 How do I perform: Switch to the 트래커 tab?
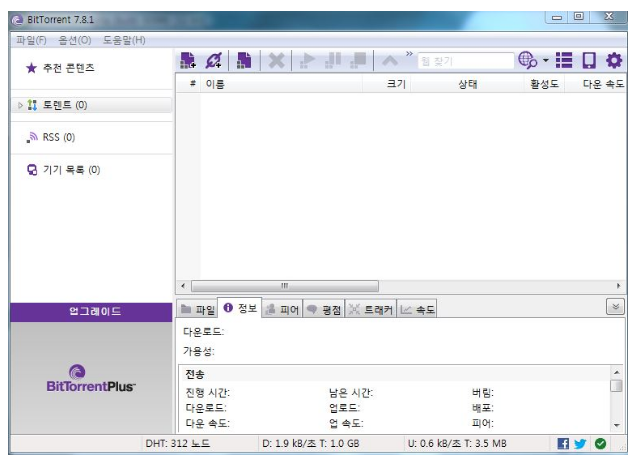pyautogui.click(x=370, y=310)
